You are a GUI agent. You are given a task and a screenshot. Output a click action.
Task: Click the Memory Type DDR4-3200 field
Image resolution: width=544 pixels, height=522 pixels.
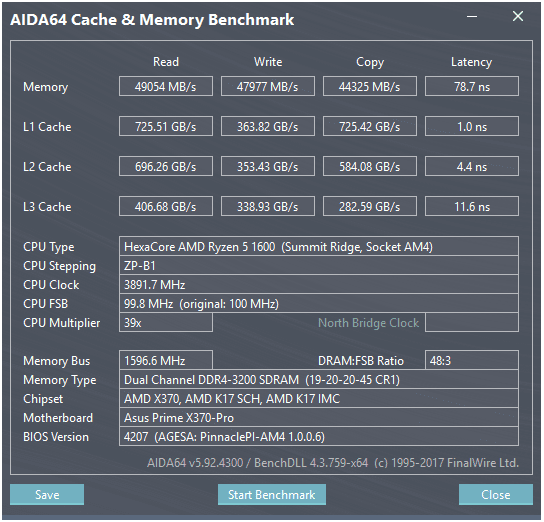click(x=319, y=379)
